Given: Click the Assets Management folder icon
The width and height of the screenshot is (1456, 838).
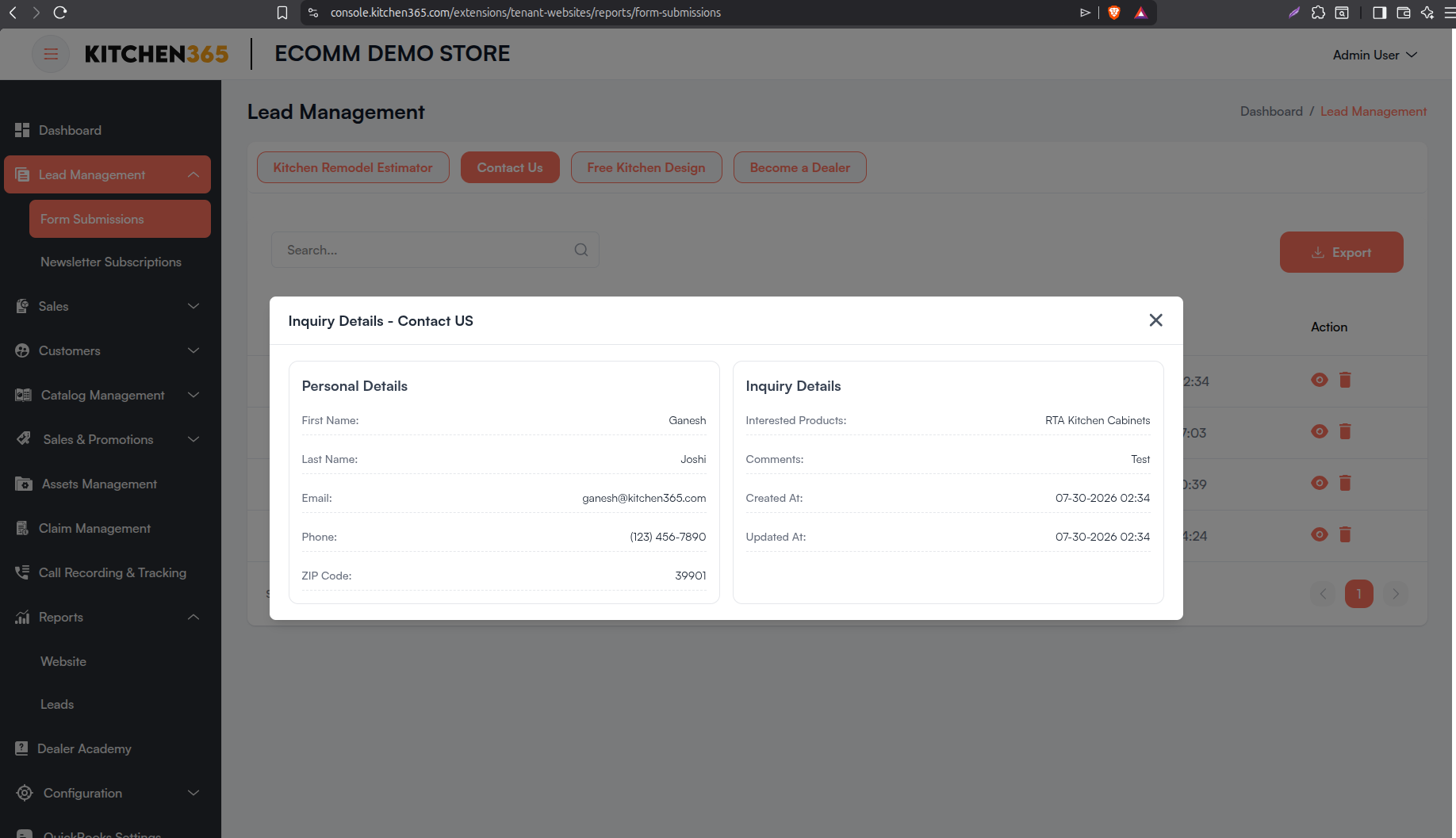Looking at the screenshot, I should pyautogui.click(x=24, y=484).
